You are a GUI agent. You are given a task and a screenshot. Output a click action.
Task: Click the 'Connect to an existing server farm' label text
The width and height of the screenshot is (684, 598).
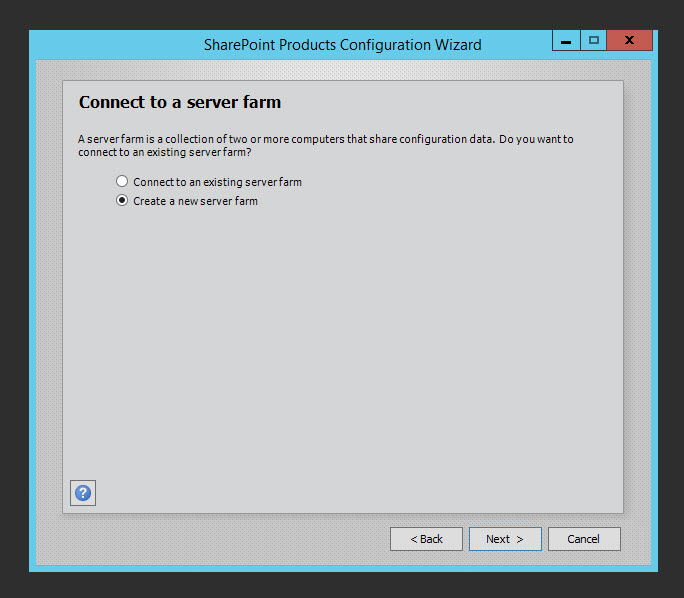point(217,182)
